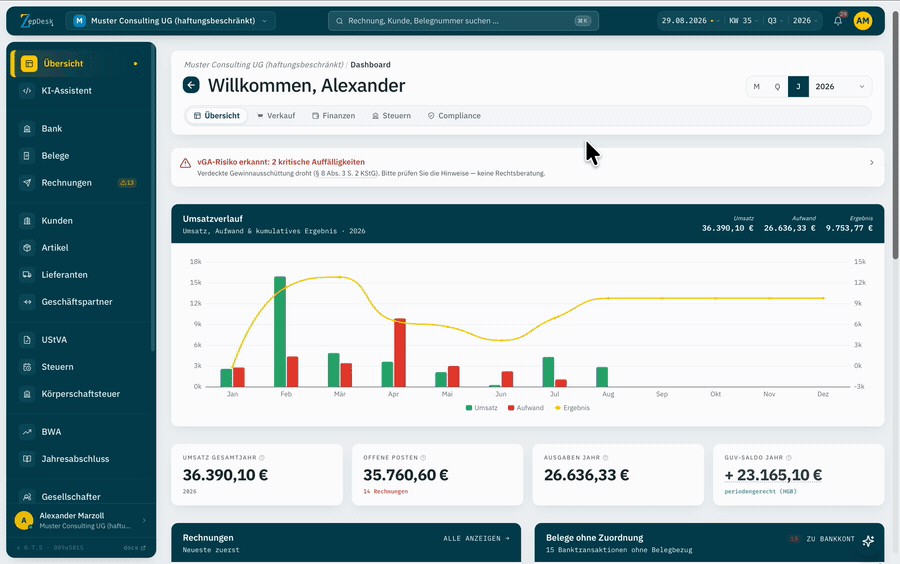The width and height of the screenshot is (900, 564).
Task: Click the Bank building icon in sidebar
Action: pos(27,129)
